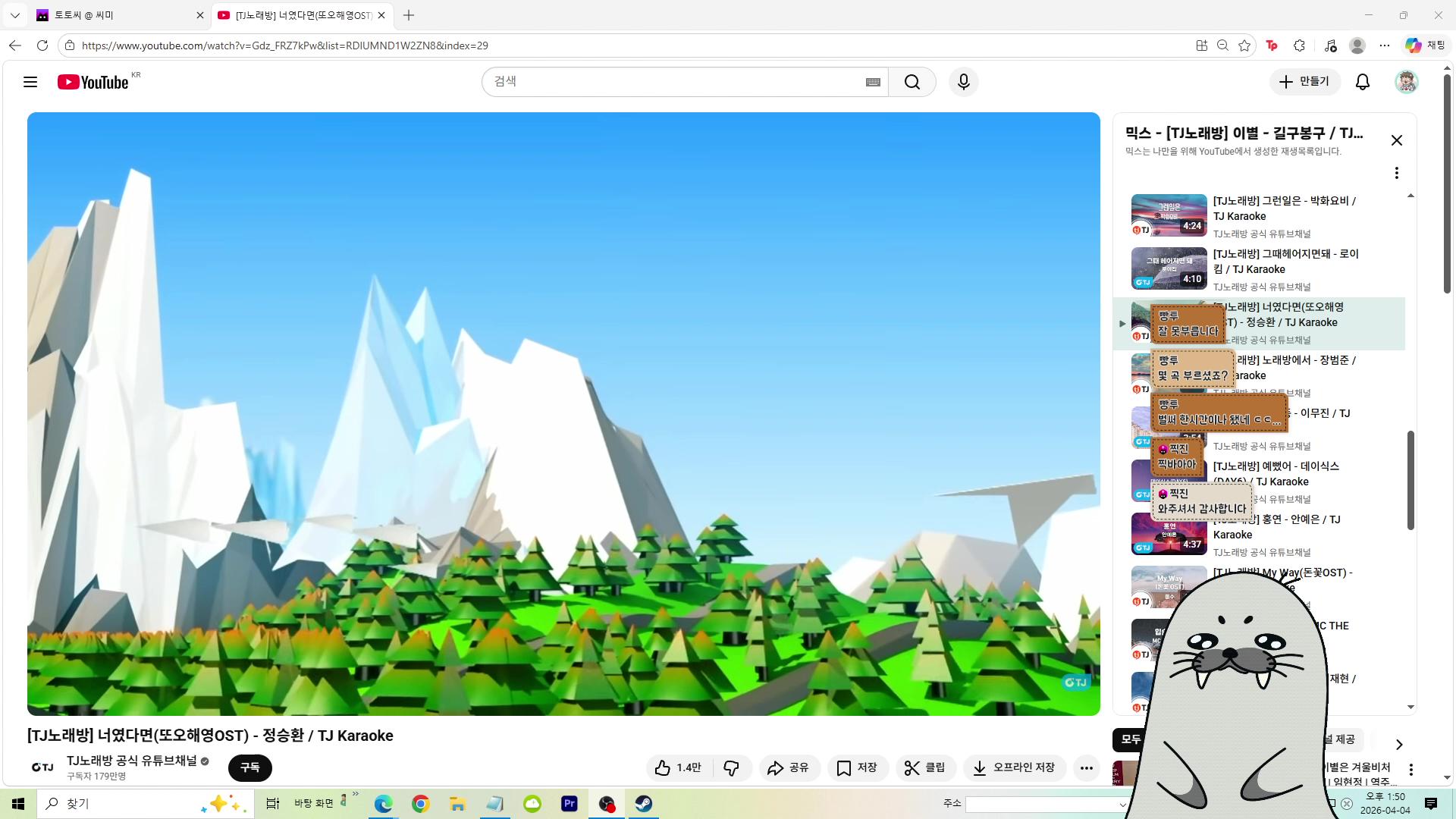Download video via offline save button
The height and width of the screenshot is (819, 1456).
[1015, 768]
